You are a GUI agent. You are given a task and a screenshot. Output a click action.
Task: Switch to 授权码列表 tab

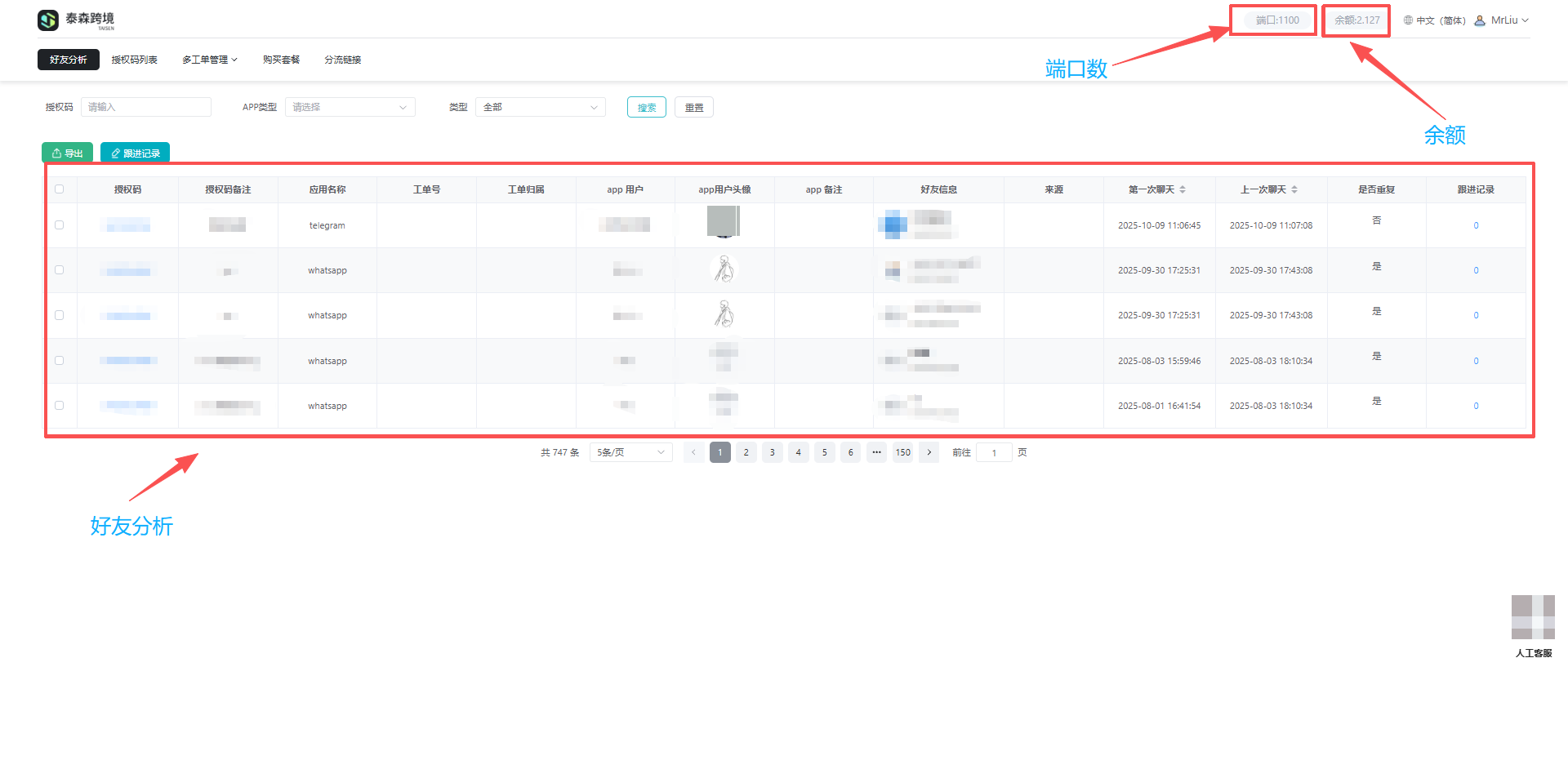click(x=134, y=60)
